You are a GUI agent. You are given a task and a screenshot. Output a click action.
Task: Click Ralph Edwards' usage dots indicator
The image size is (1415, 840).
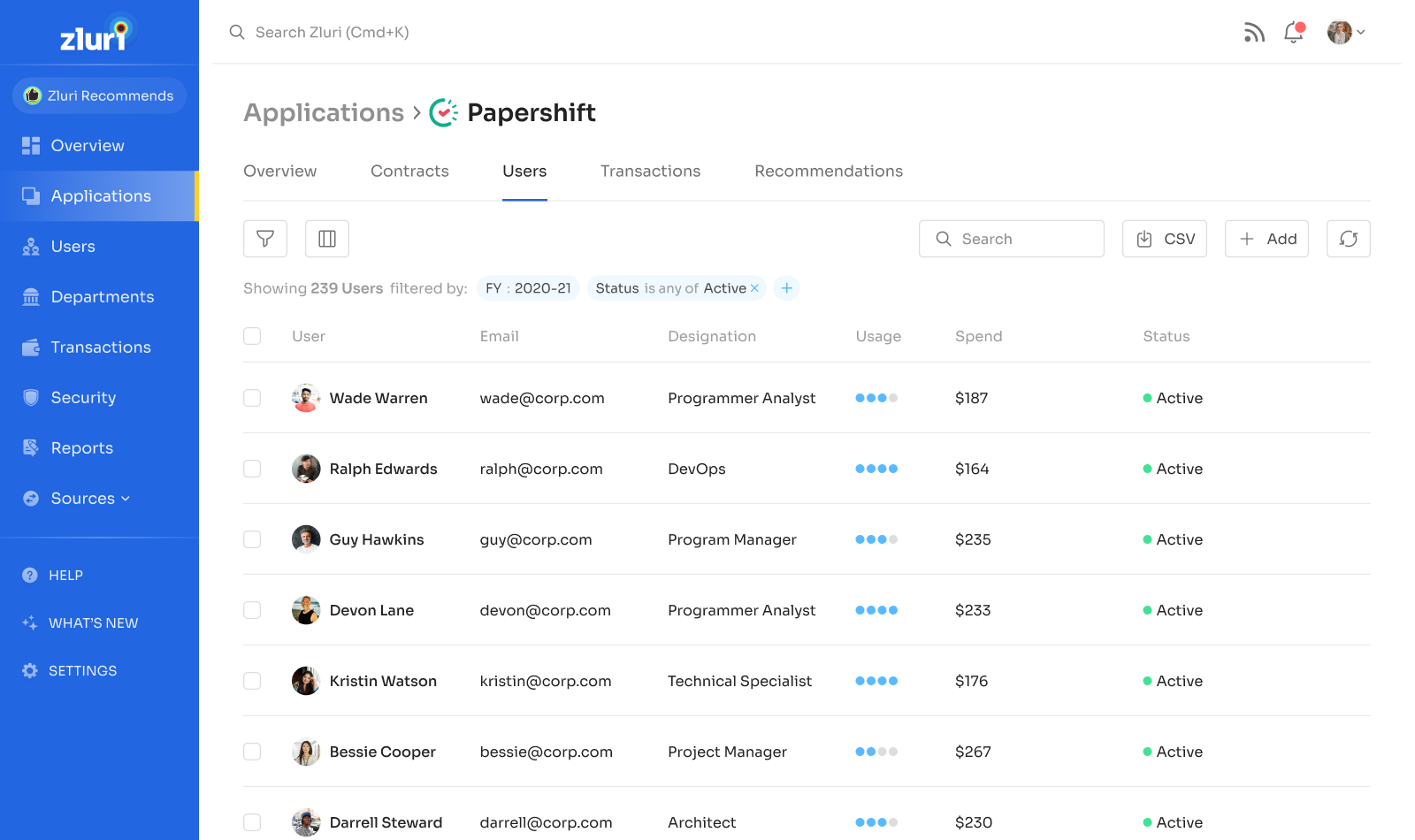click(x=876, y=469)
